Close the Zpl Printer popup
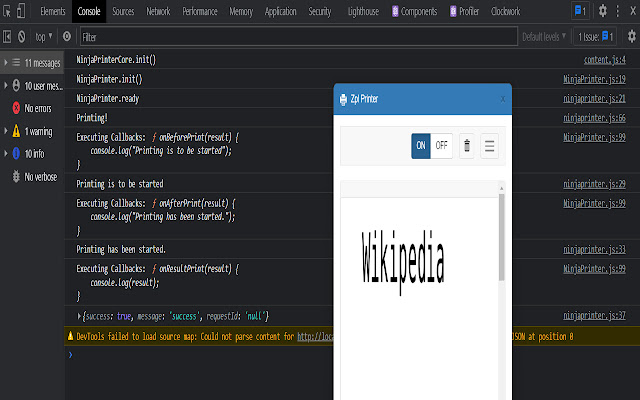 point(503,99)
